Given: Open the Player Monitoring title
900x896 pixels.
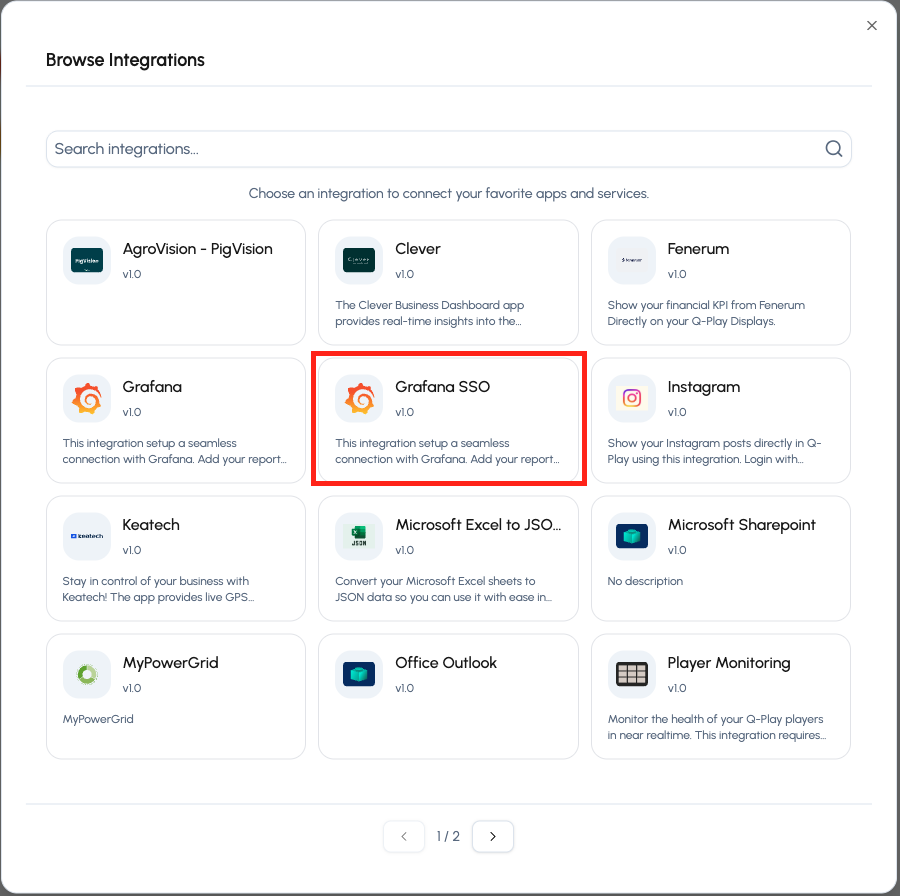Looking at the screenshot, I should (729, 663).
